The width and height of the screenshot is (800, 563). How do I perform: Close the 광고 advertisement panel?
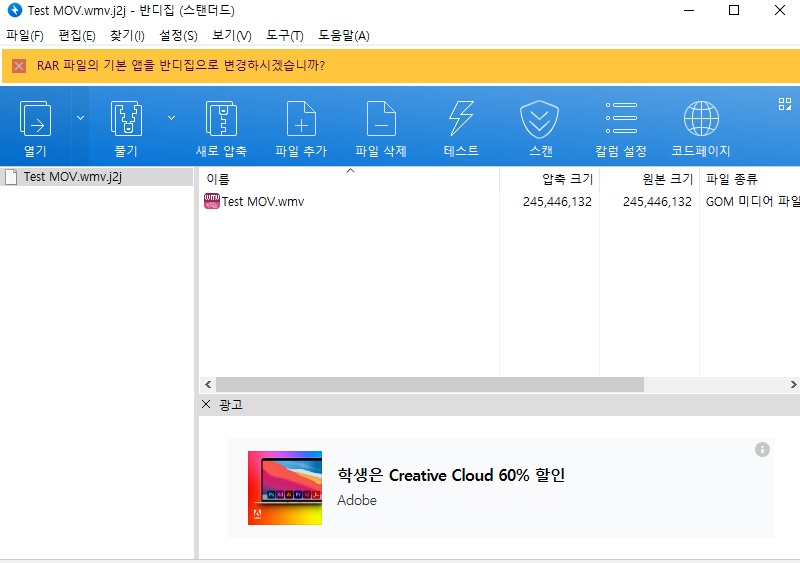coord(206,404)
